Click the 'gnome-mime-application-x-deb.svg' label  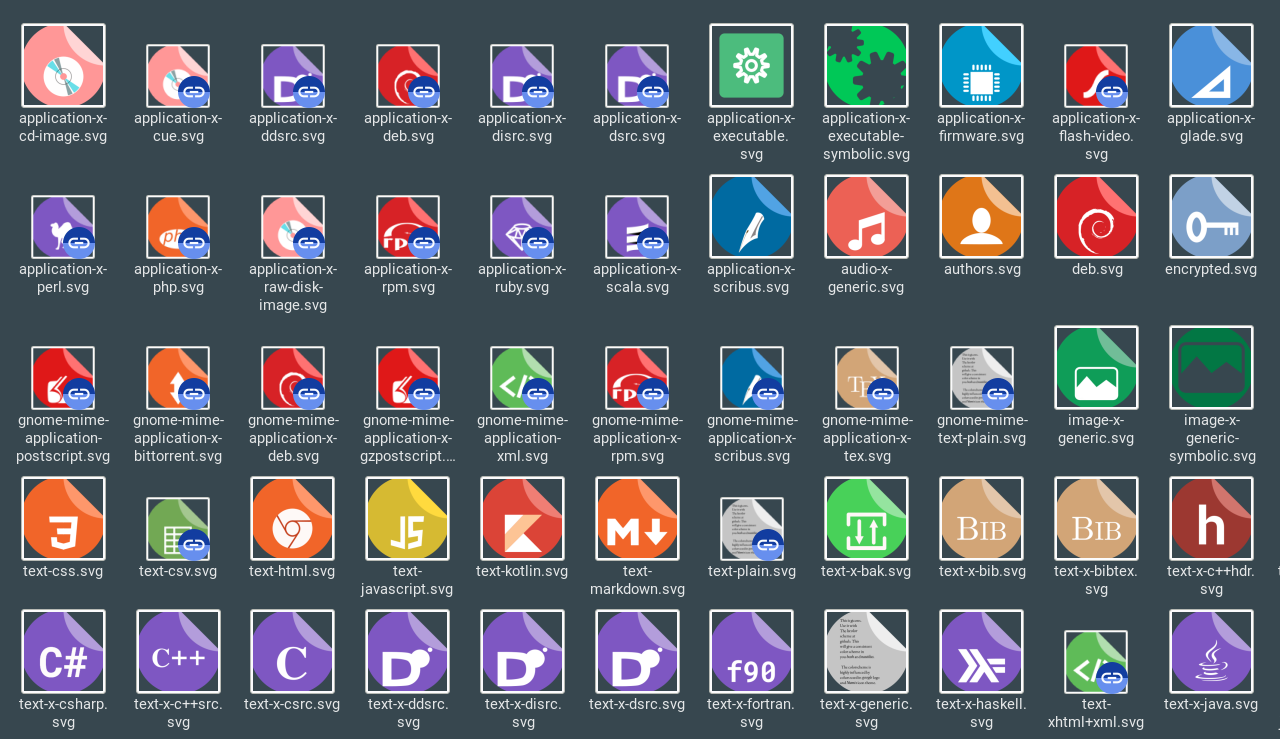tap(293, 438)
